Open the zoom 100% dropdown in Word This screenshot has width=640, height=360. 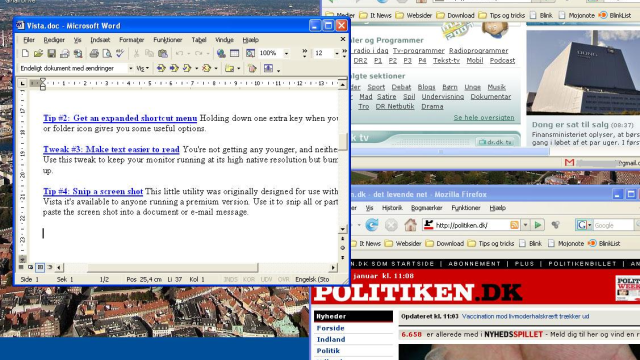point(286,53)
